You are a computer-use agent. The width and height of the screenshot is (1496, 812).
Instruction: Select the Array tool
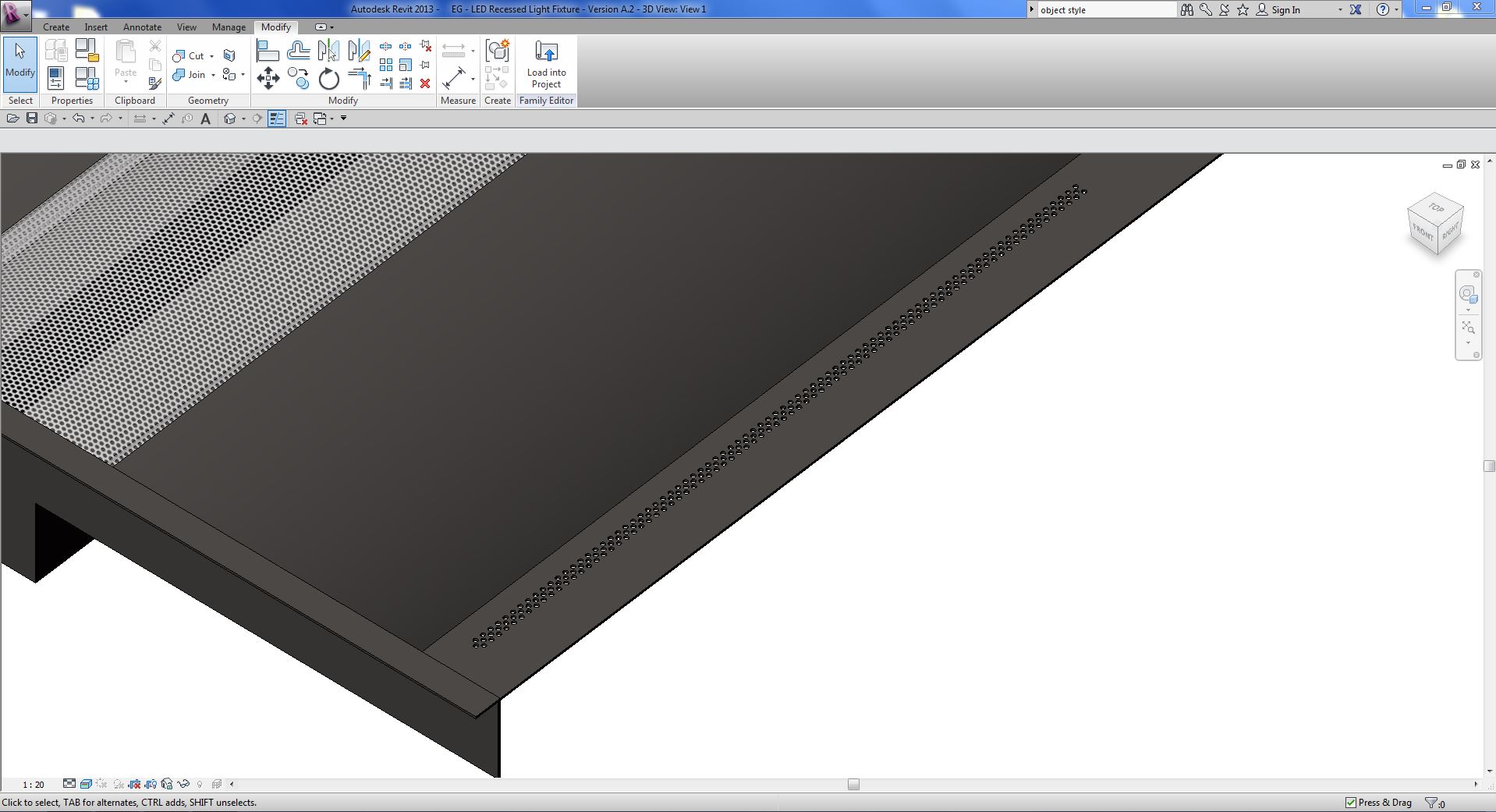tap(386, 65)
